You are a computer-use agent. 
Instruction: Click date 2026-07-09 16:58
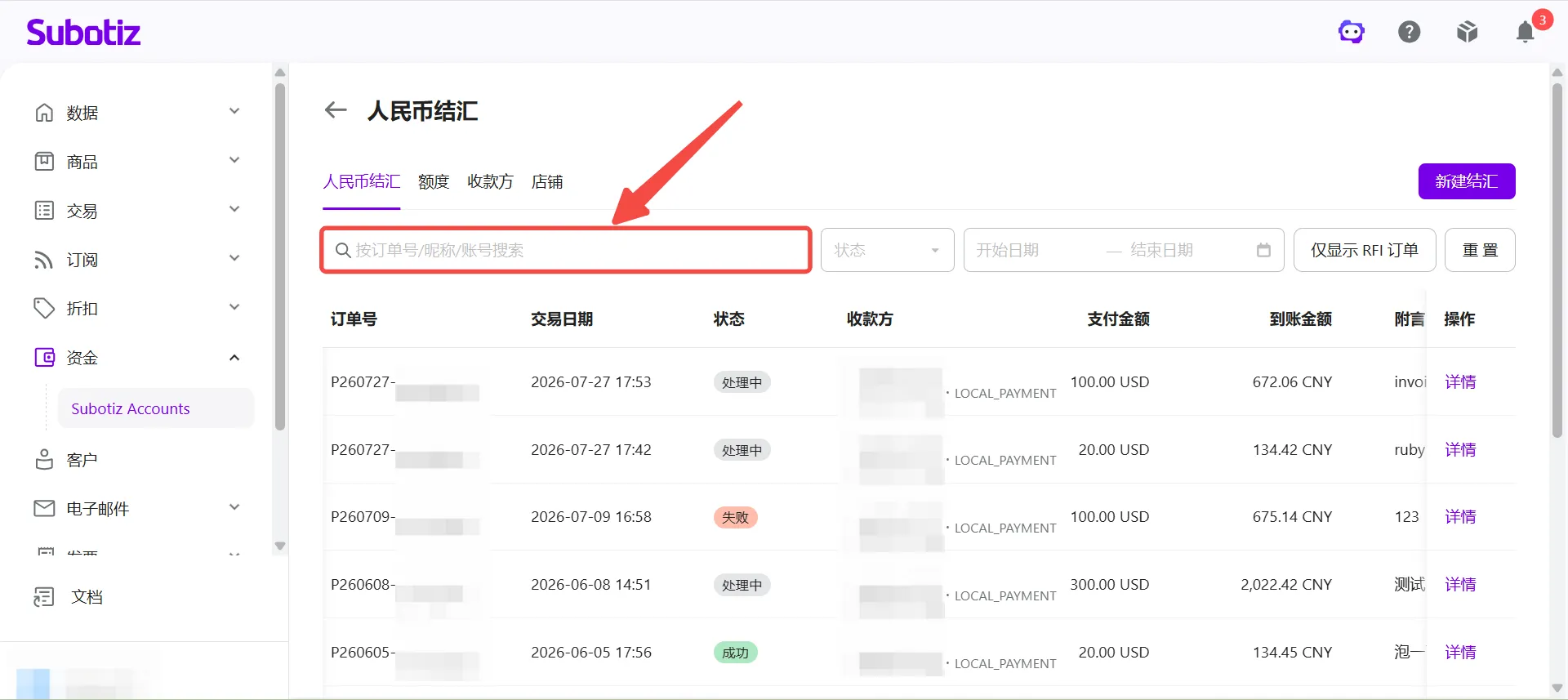pos(591,516)
